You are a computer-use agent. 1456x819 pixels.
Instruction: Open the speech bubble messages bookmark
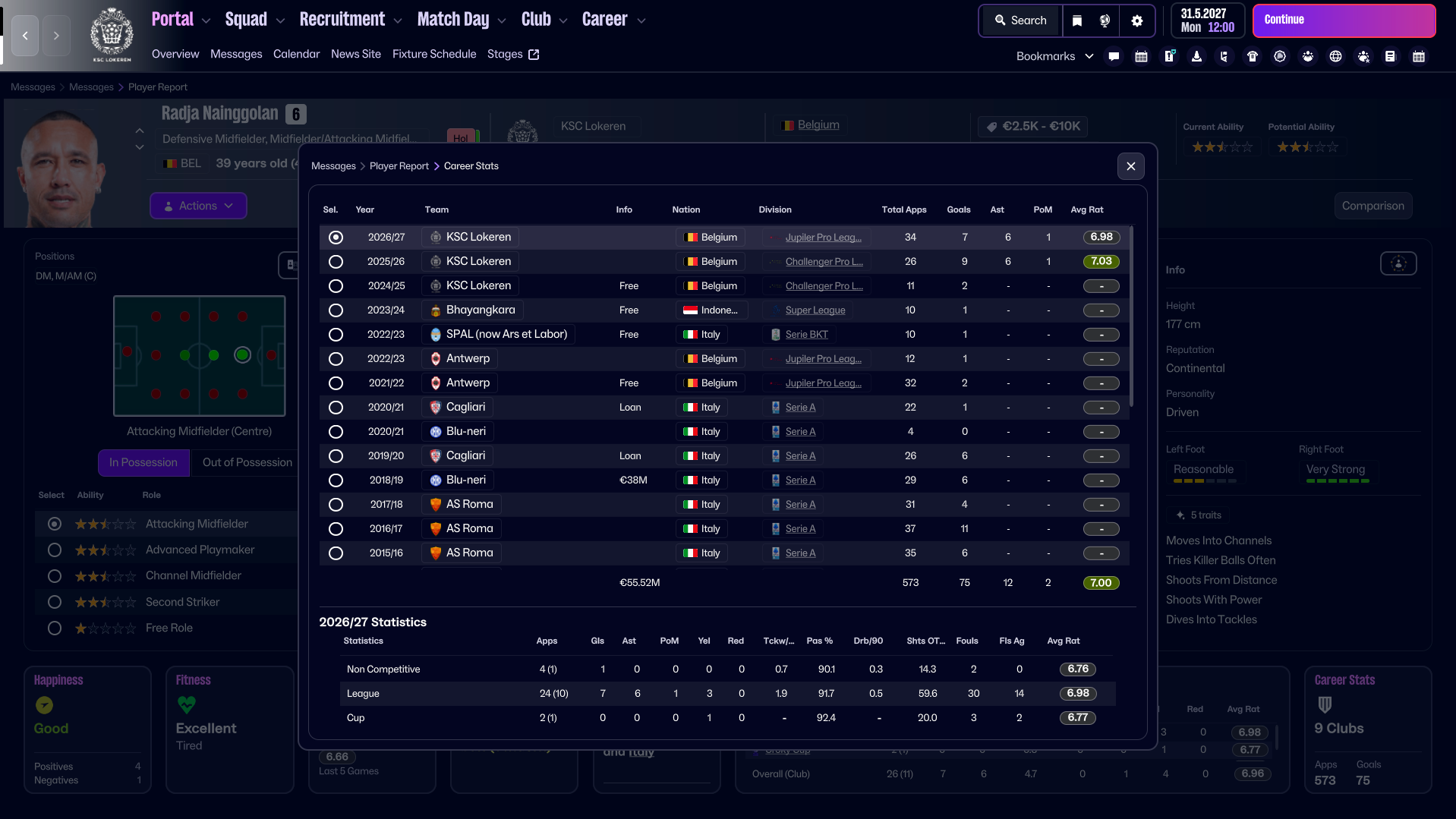(x=1114, y=56)
